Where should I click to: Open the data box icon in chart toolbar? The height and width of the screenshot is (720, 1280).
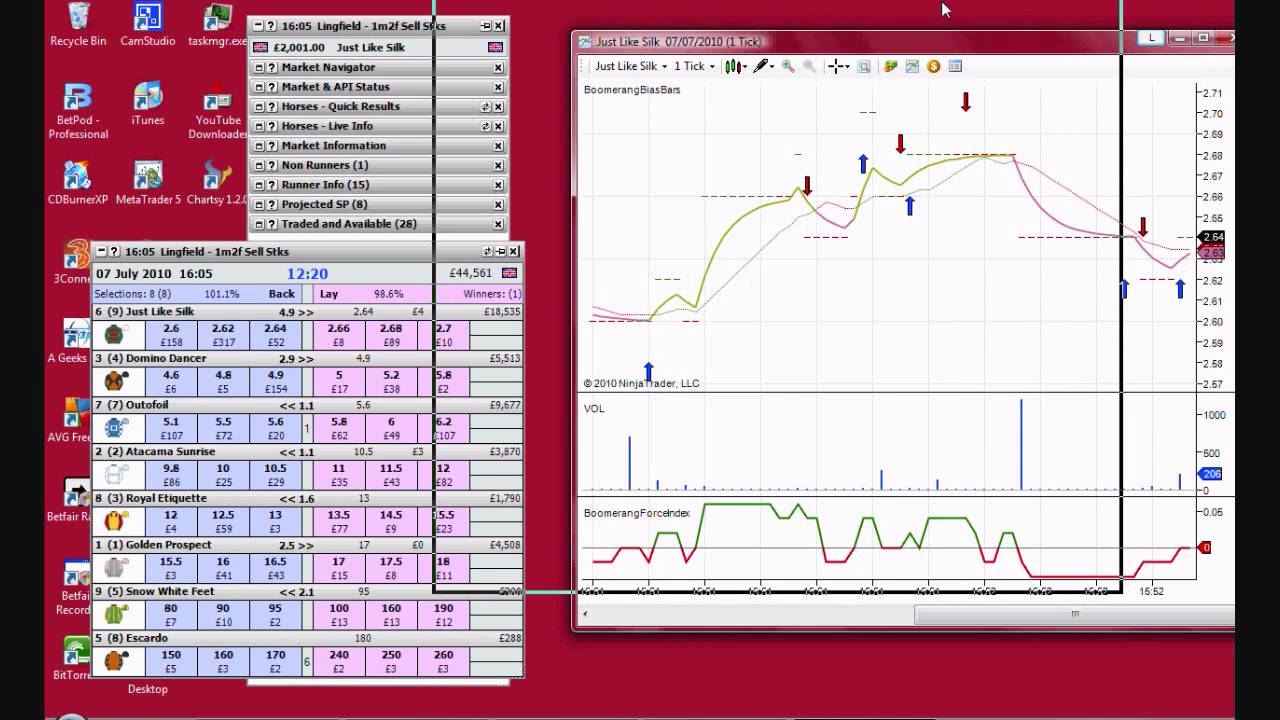(863, 66)
